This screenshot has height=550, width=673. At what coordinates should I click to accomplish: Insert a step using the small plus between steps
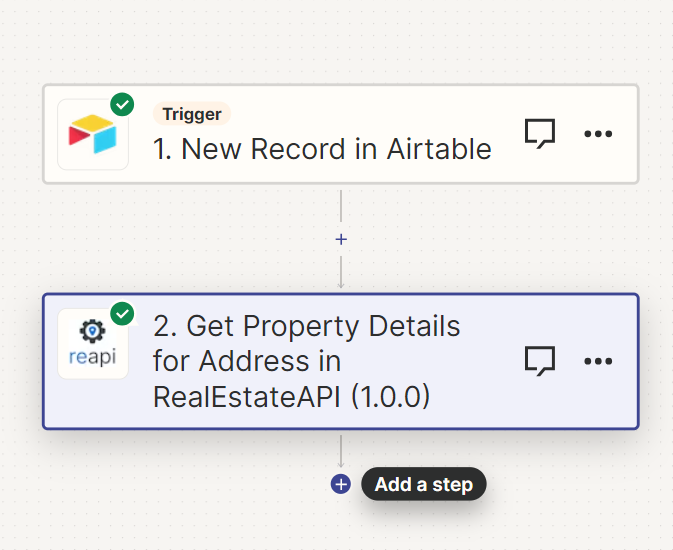click(341, 239)
